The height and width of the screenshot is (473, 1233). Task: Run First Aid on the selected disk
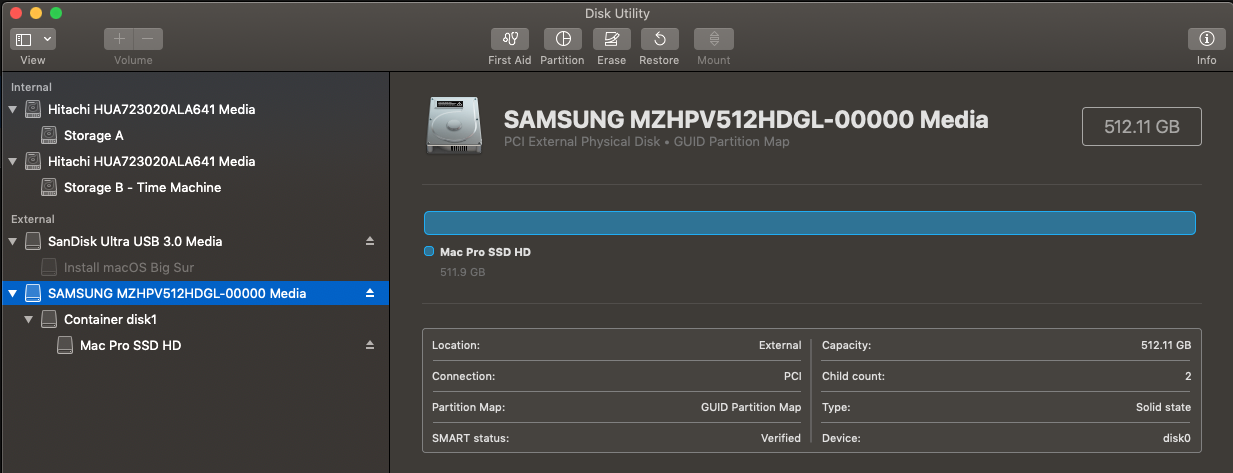(x=510, y=39)
